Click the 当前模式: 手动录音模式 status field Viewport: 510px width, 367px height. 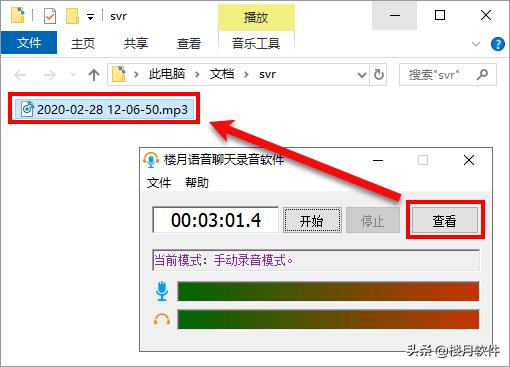coord(316,260)
